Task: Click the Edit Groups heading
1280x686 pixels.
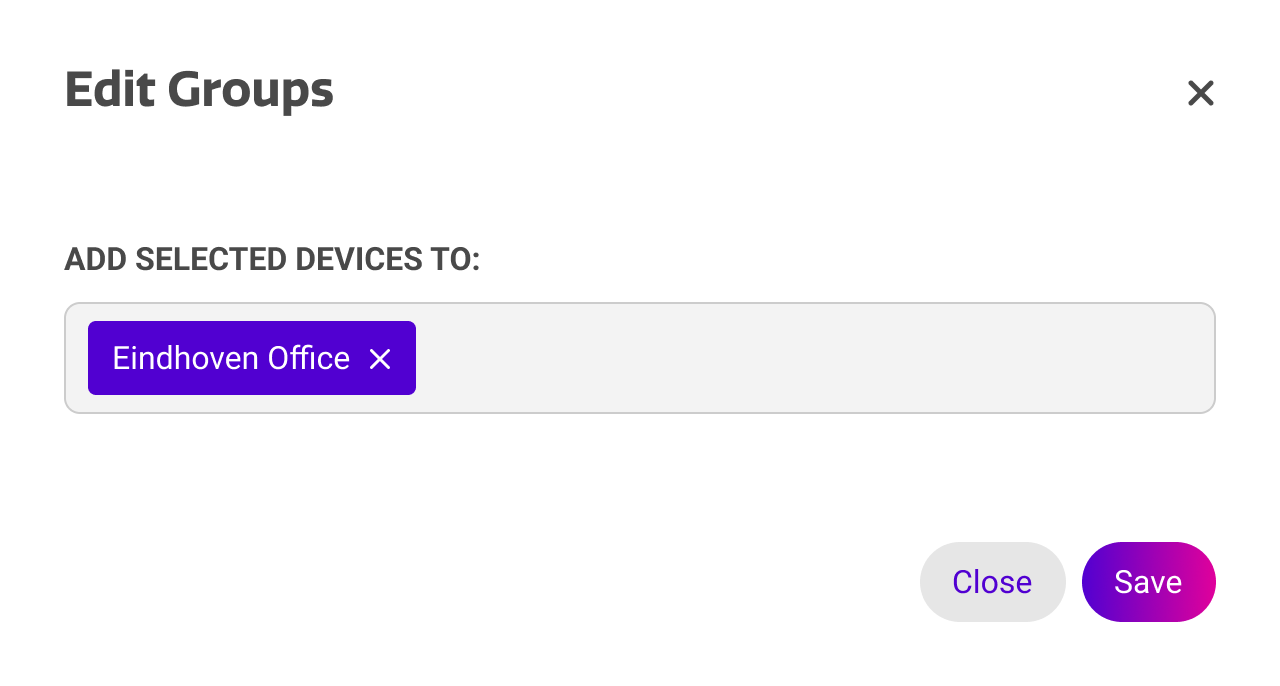Action: pos(199,90)
